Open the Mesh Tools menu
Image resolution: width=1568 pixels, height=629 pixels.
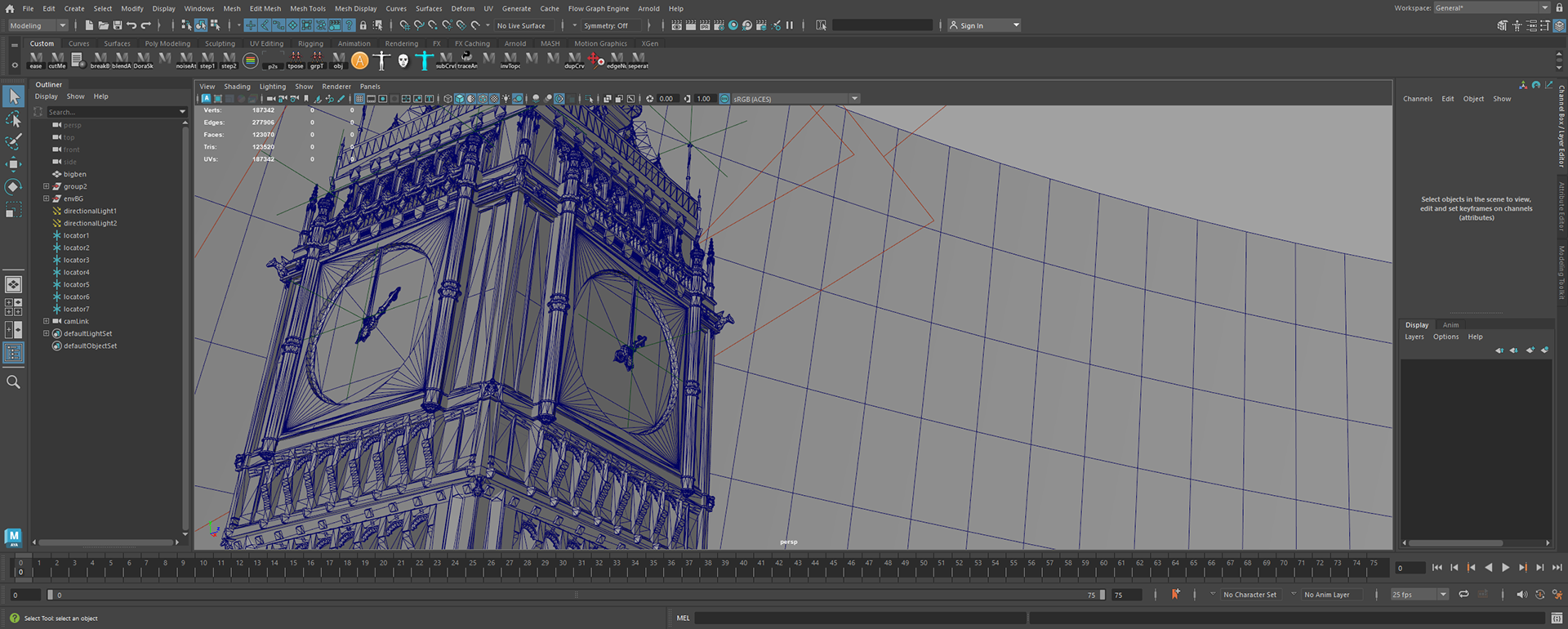coord(307,8)
